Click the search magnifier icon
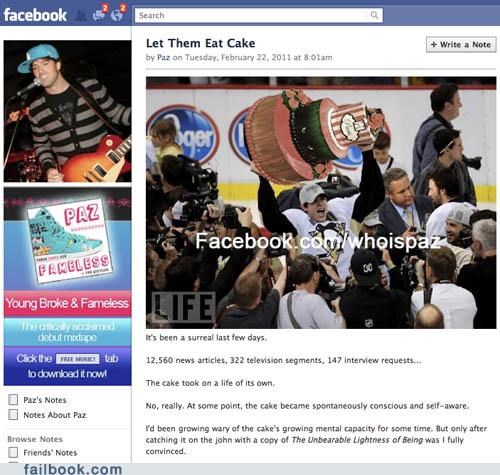The height and width of the screenshot is (475, 500). (x=375, y=15)
